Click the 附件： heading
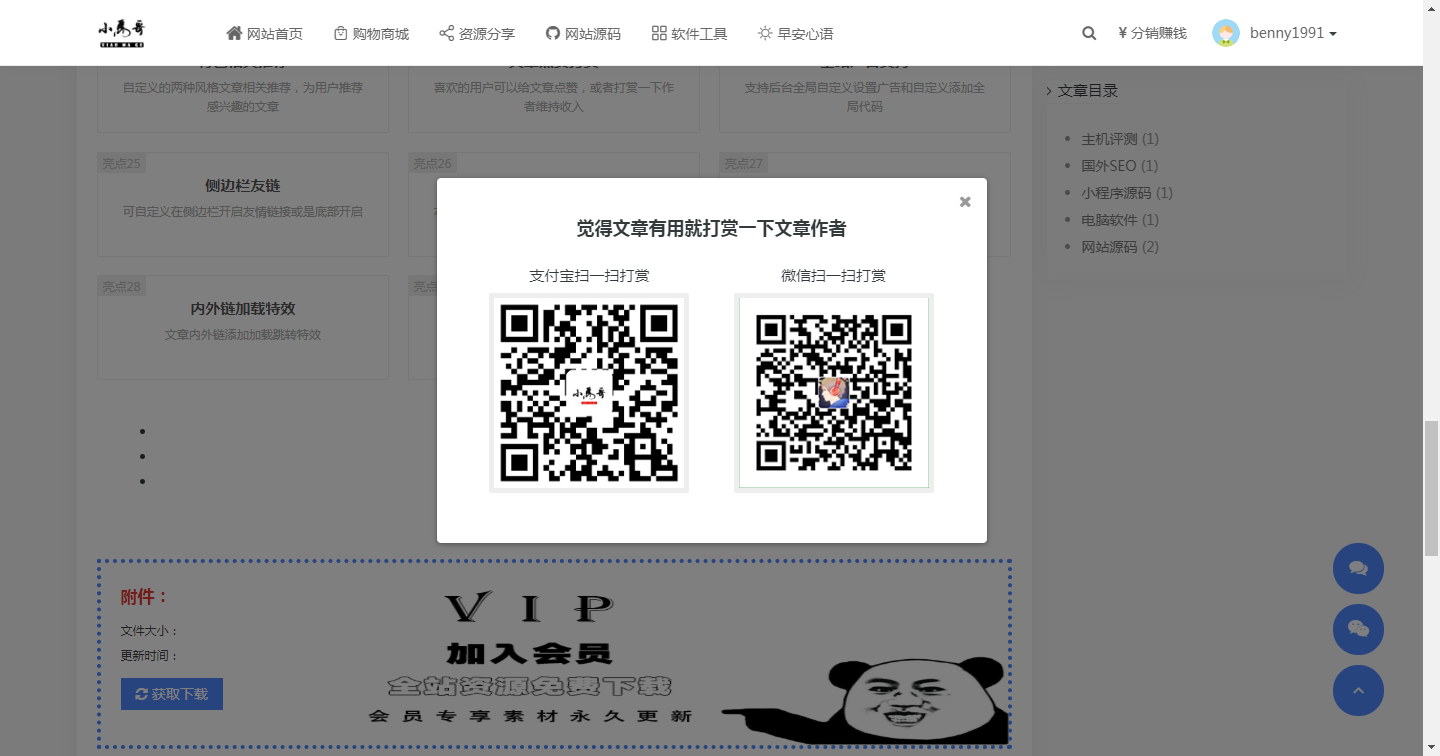This screenshot has height=756, width=1440. point(145,597)
